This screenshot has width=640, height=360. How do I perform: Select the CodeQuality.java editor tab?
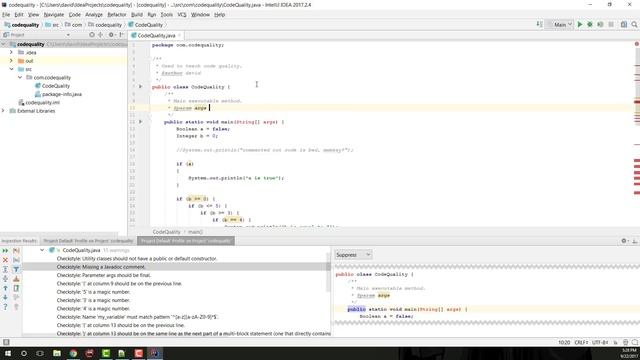[156, 36]
